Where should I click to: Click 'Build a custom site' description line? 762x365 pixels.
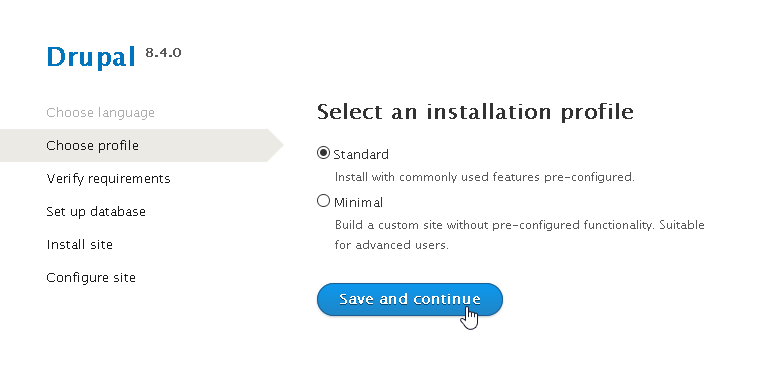click(x=520, y=225)
